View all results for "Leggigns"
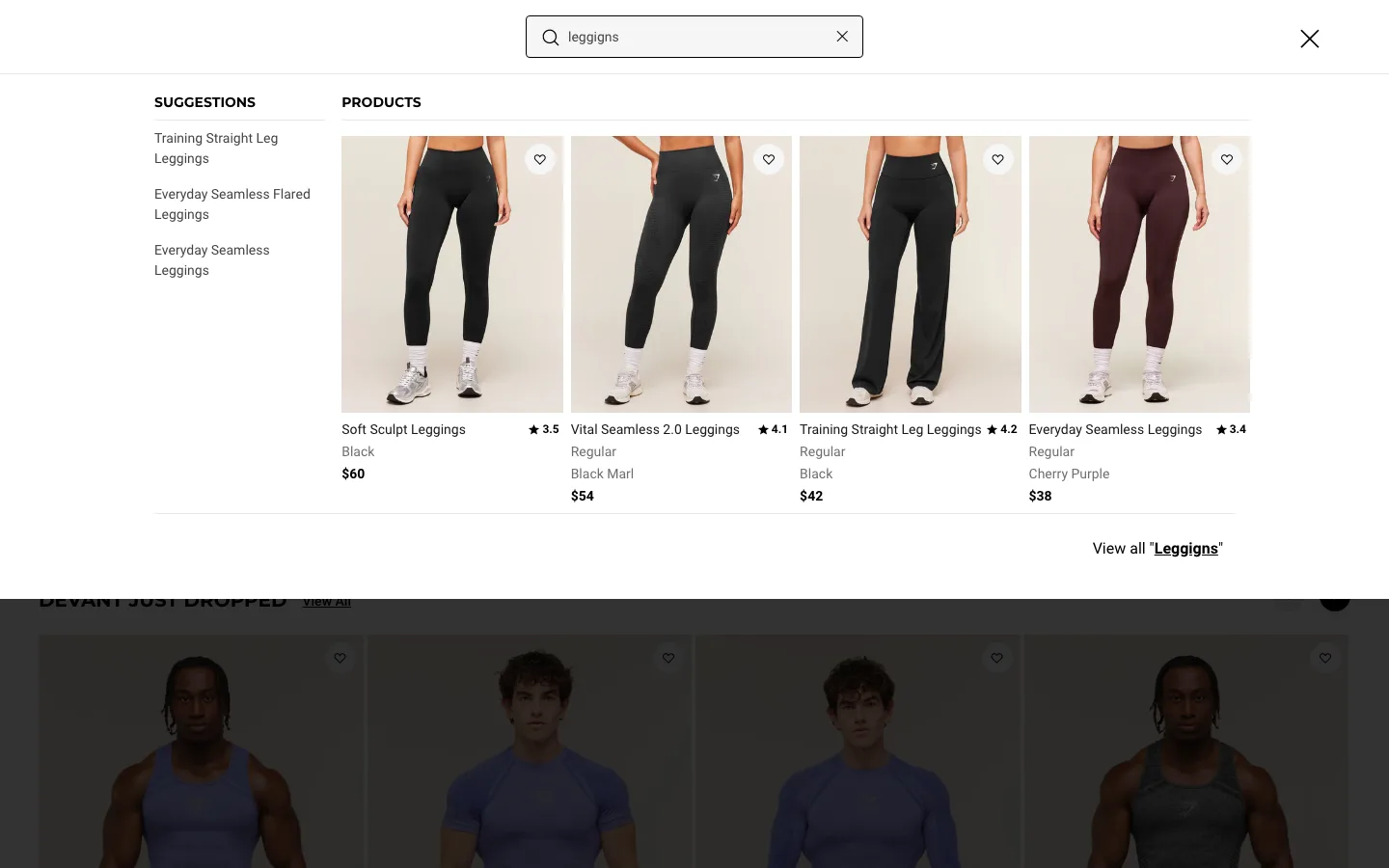The image size is (1389, 868). pos(1157,549)
